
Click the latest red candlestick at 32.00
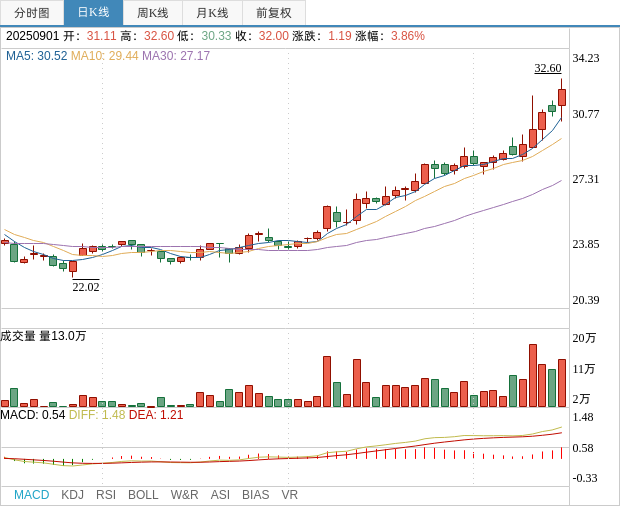point(562,98)
